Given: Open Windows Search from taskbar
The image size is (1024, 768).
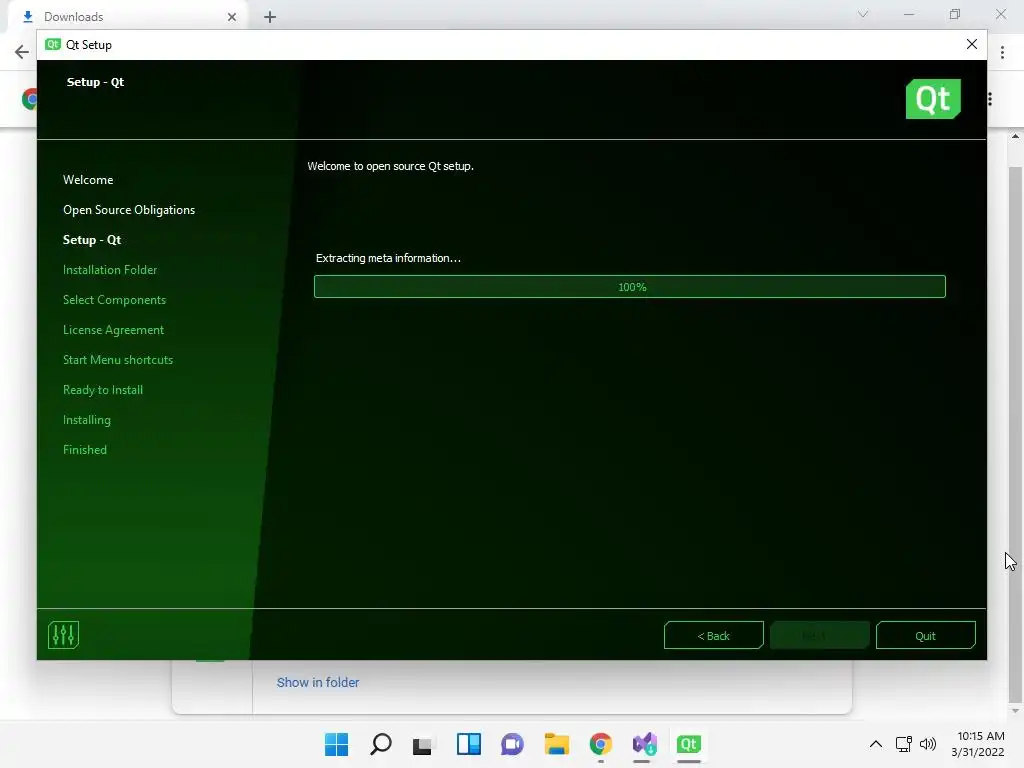Looking at the screenshot, I should (x=381, y=744).
